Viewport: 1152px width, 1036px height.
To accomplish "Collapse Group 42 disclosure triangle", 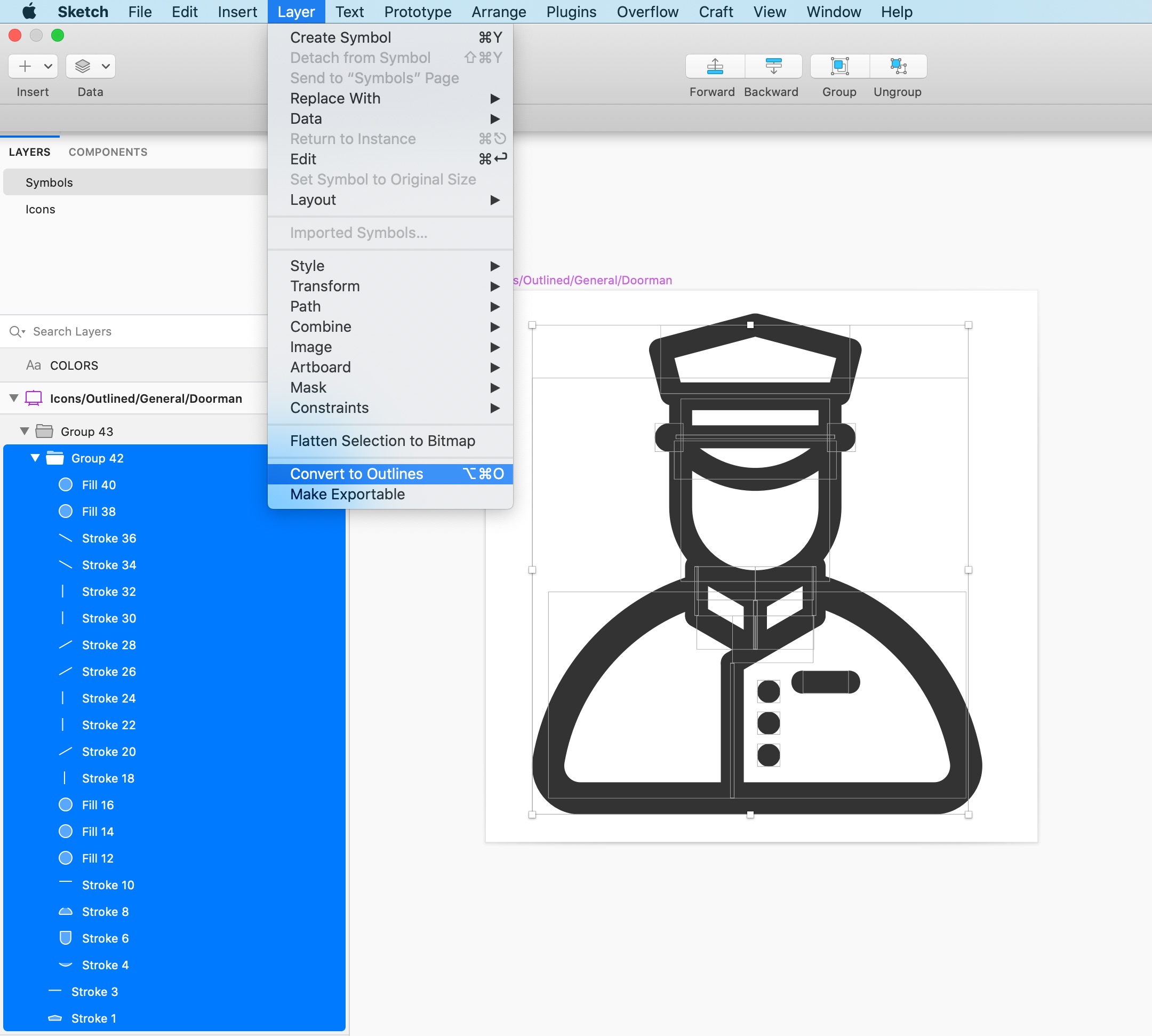I will tap(35, 458).
